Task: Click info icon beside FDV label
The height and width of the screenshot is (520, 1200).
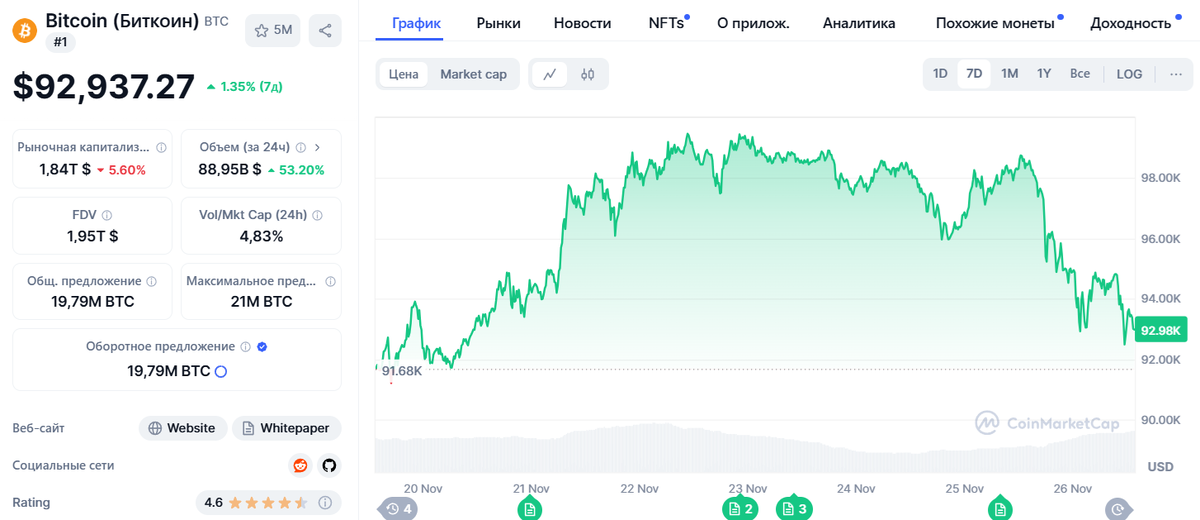Action: [107, 215]
